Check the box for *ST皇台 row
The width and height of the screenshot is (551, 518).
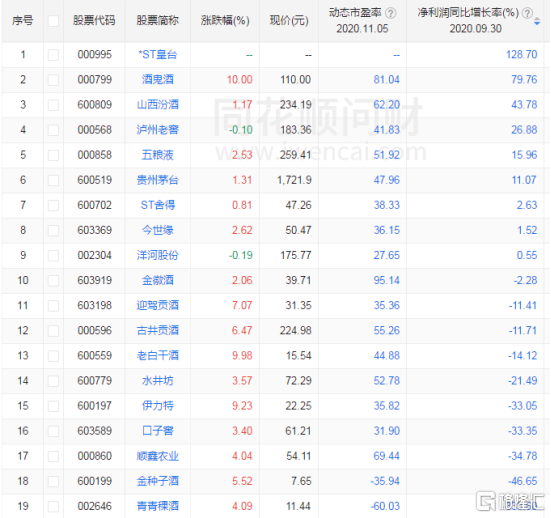click(53, 55)
